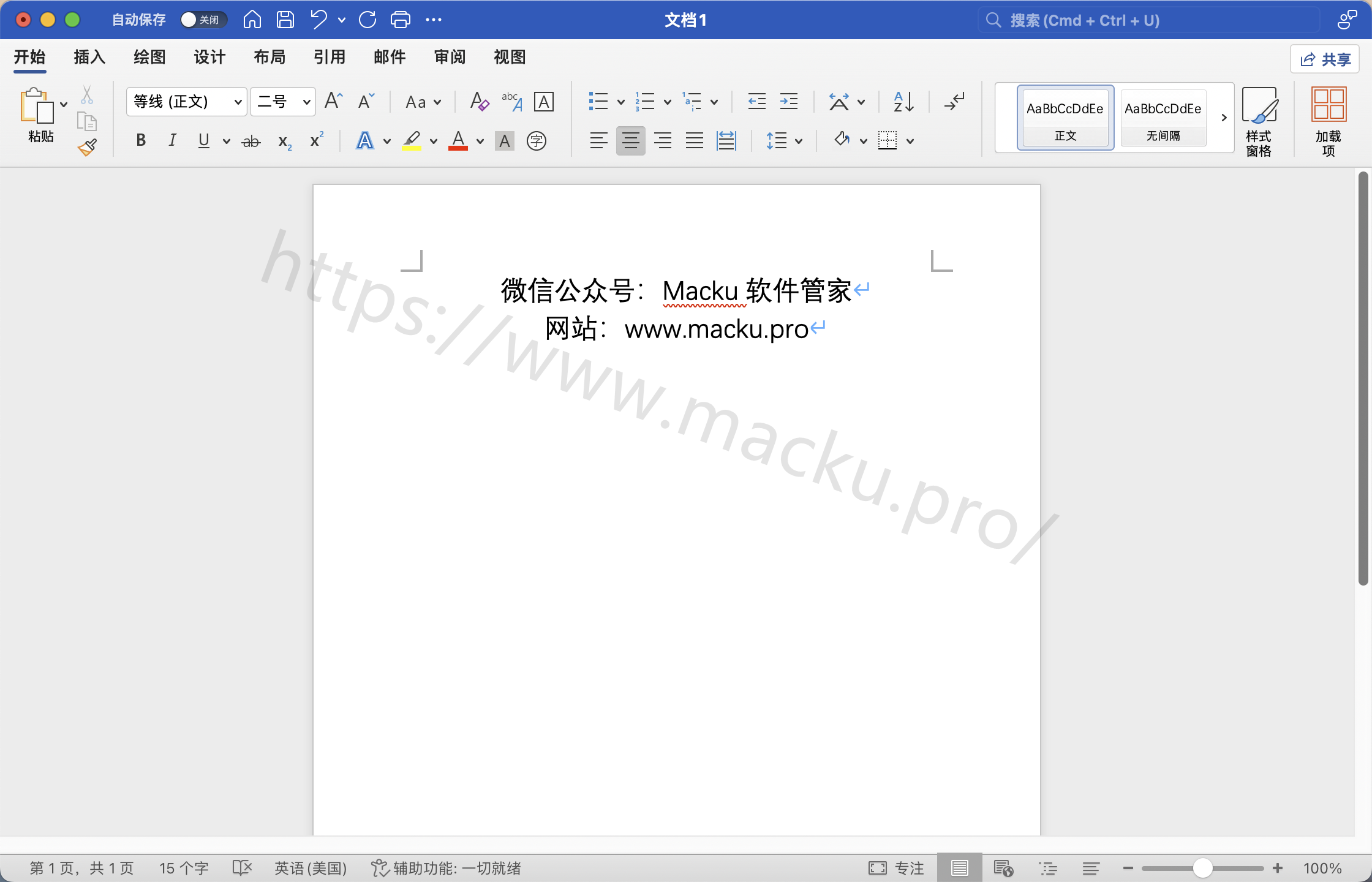Center align the paragraph
The height and width of the screenshot is (882, 1372).
click(x=630, y=141)
